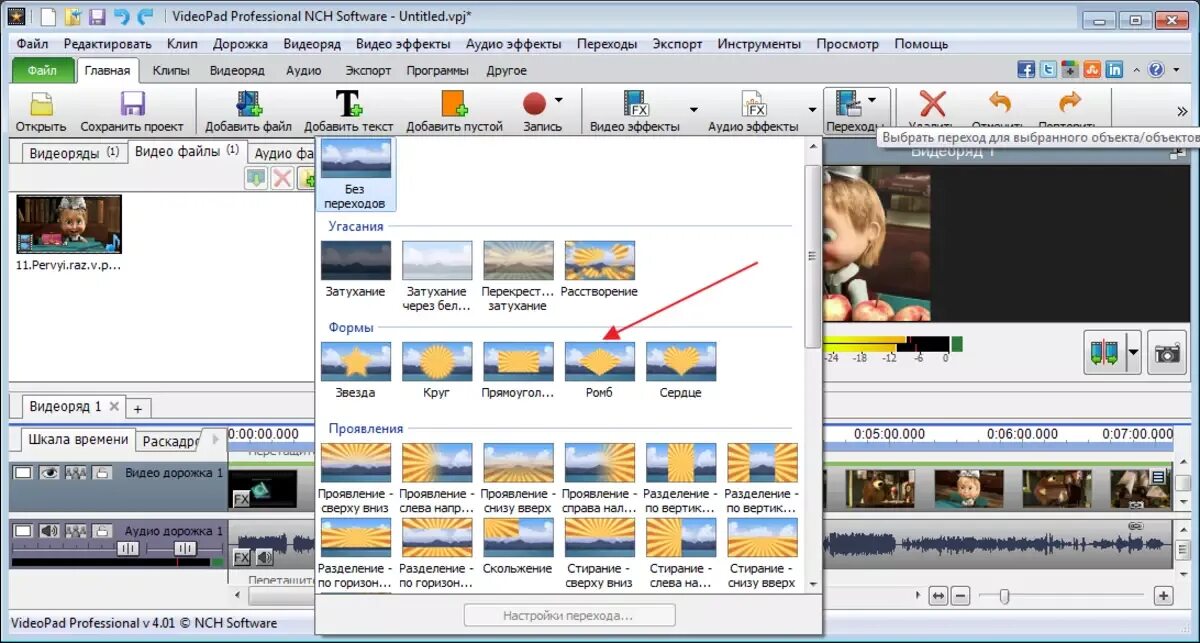Open the Аудио эффекты dropdown arrow
This screenshot has width=1200, height=643.
(812, 109)
